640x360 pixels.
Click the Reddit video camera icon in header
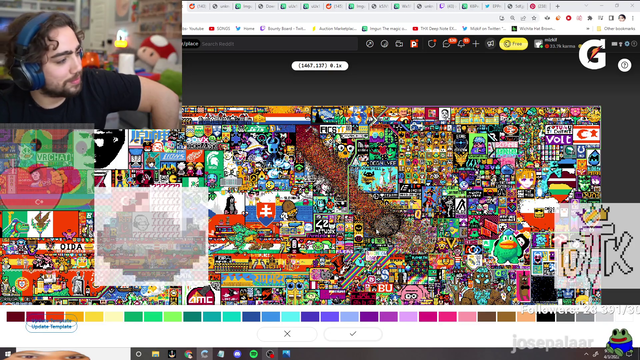tap(399, 44)
